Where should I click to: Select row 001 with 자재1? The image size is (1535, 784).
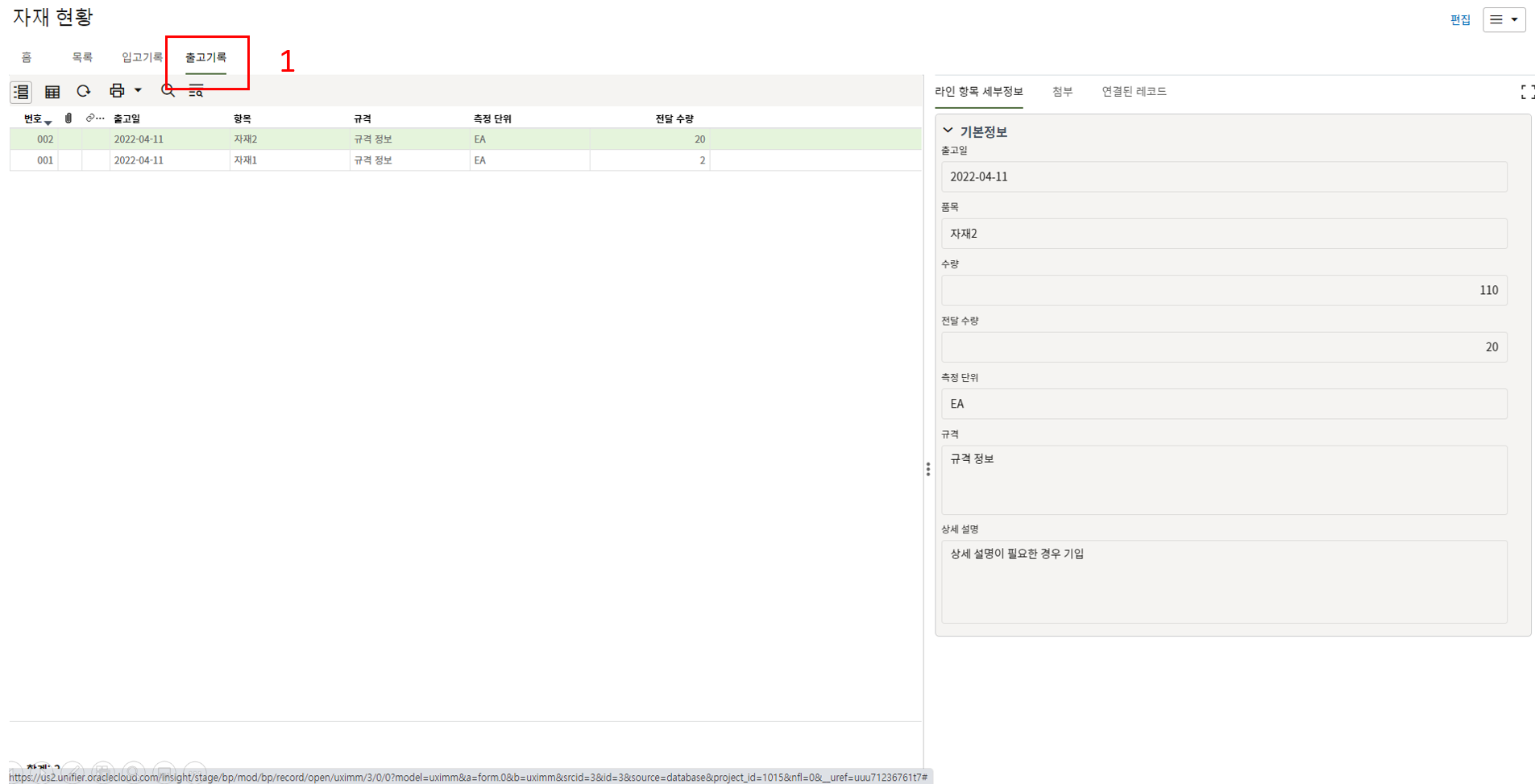[245, 160]
